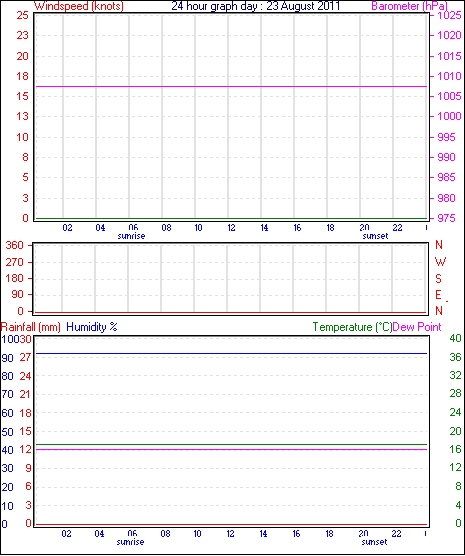The image size is (465, 556).
Task: Click the green windspeed line at zero
Action: coord(231,218)
